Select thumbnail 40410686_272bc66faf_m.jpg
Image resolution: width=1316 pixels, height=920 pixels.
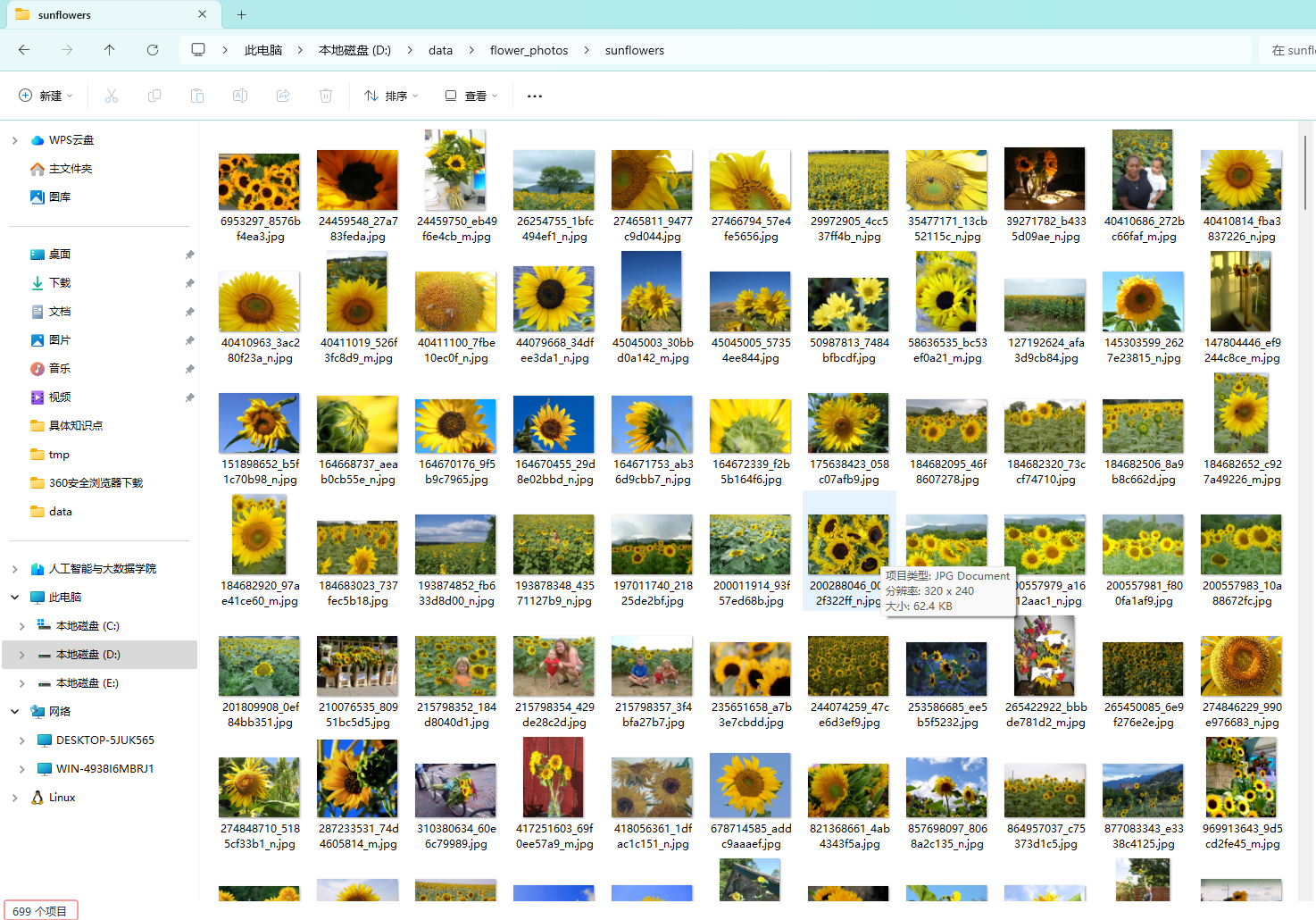click(1143, 170)
